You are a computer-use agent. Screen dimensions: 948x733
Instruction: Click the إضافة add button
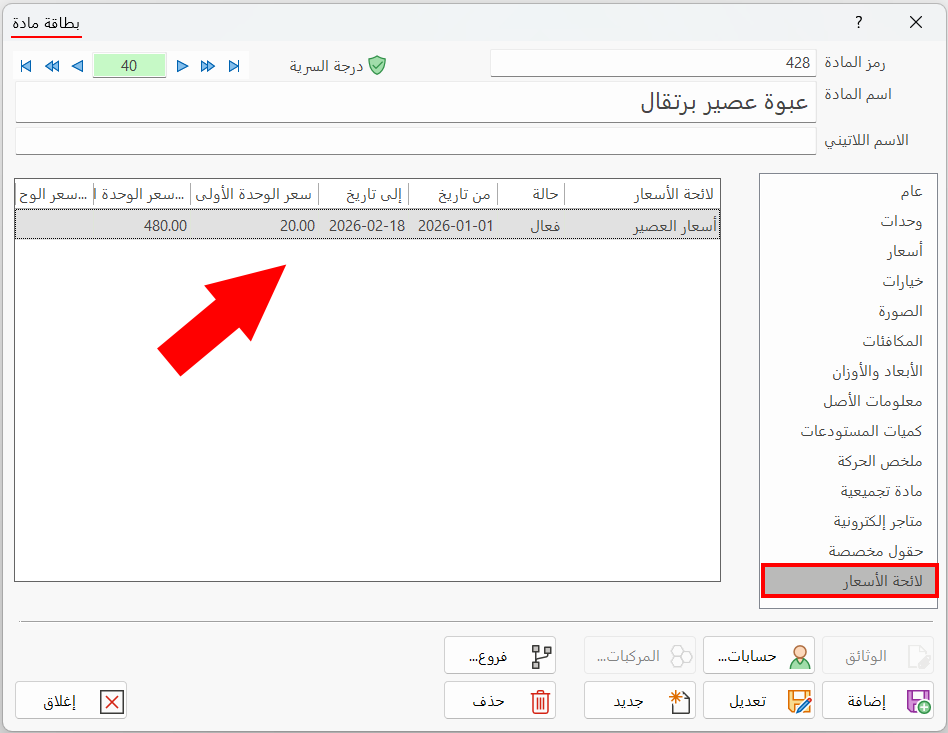(x=878, y=701)
